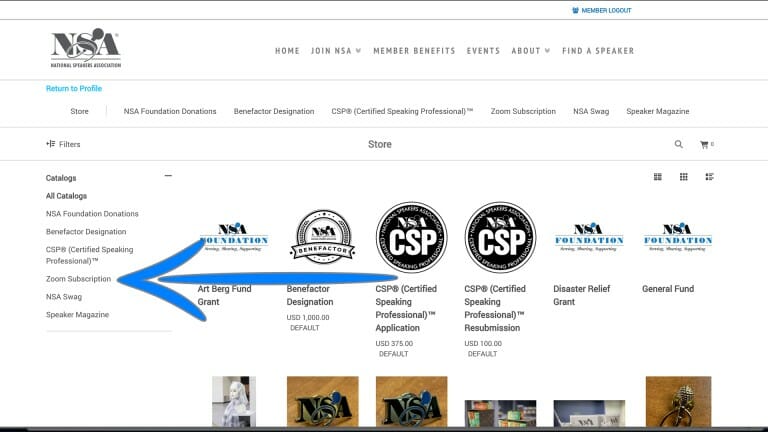This screenshot has height=432, width=768.
Task: Open Events navigation item
Action: pos(483,51)
